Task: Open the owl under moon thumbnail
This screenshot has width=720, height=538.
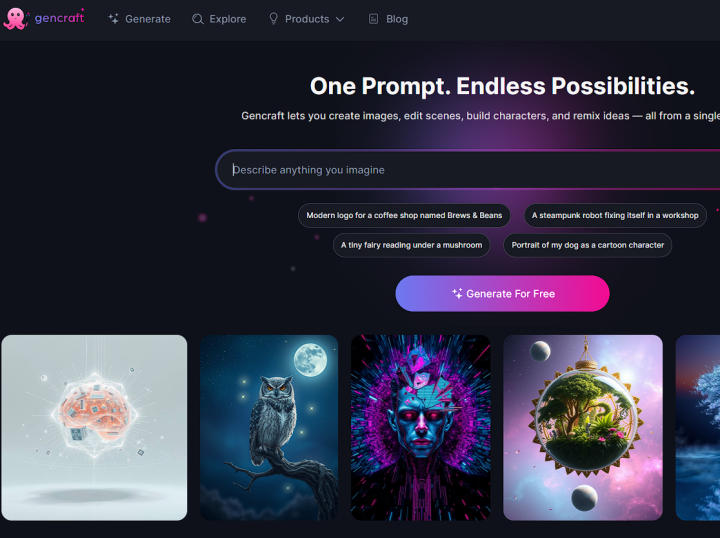Action: 269,427
